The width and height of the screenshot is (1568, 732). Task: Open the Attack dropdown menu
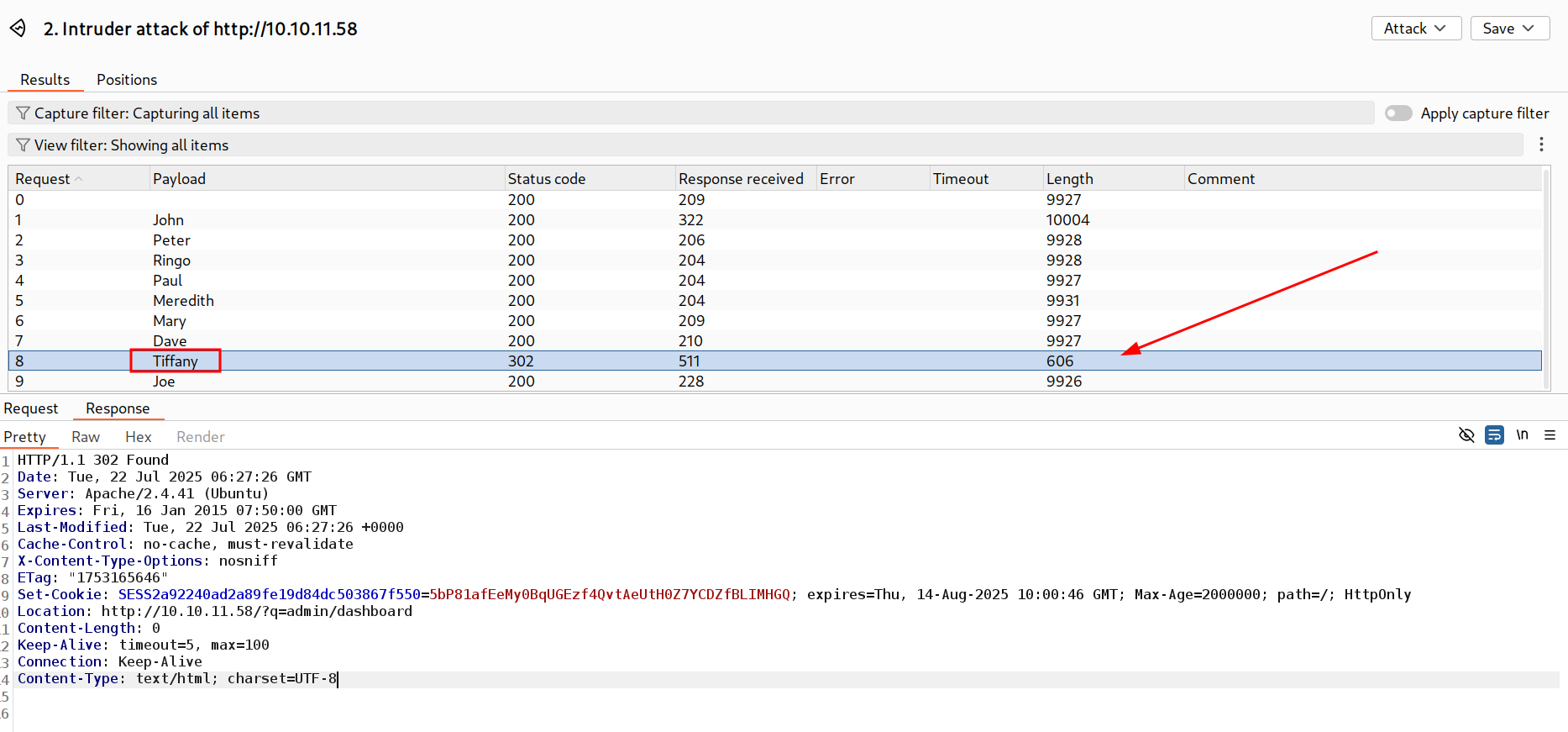coord(1416,29)
